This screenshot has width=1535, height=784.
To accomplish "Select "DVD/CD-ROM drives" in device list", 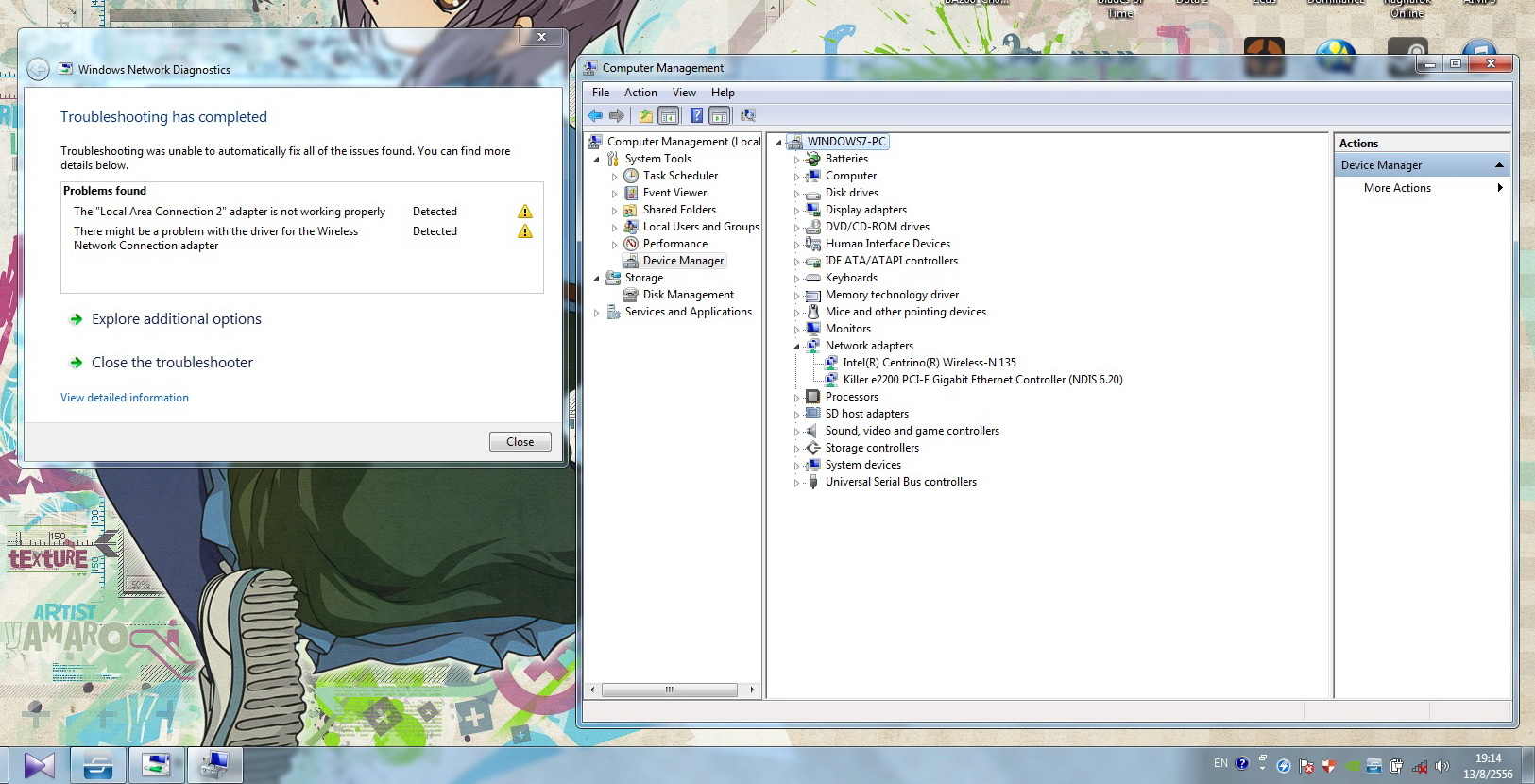I will 878,227.
